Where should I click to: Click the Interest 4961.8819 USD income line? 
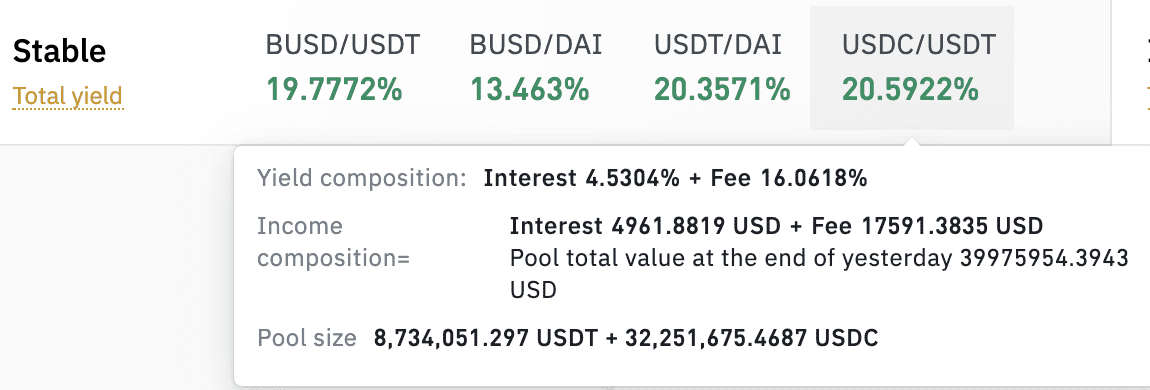(x=776, y=226)
